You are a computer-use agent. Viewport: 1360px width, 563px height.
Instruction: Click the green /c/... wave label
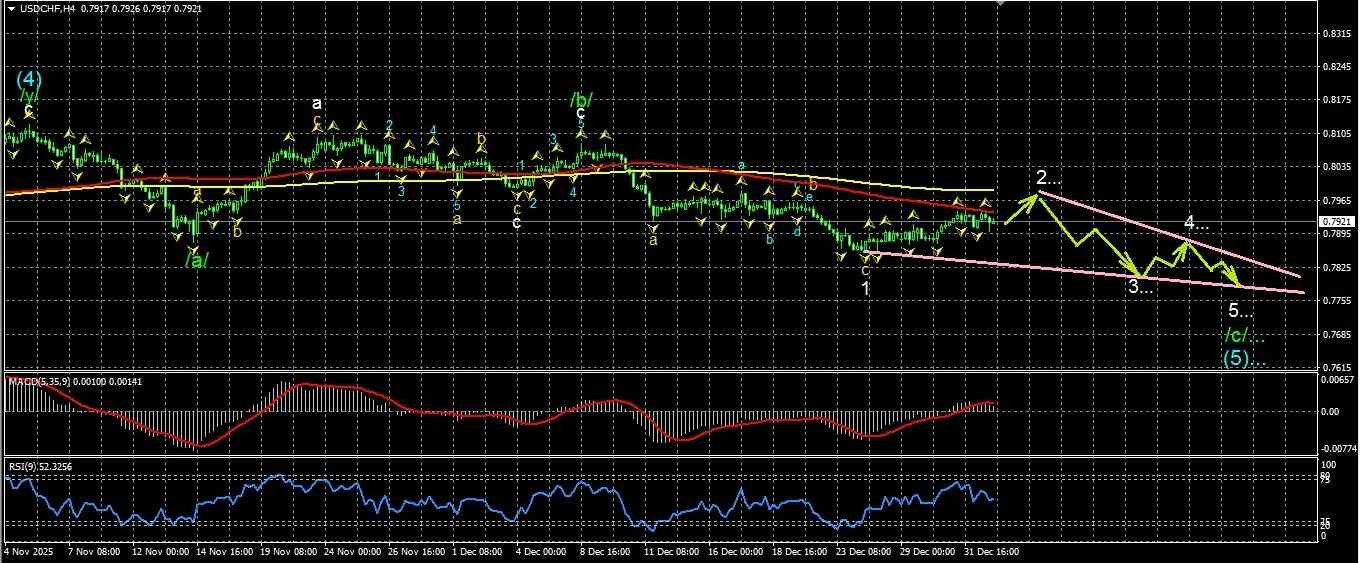click(1244, 335)
